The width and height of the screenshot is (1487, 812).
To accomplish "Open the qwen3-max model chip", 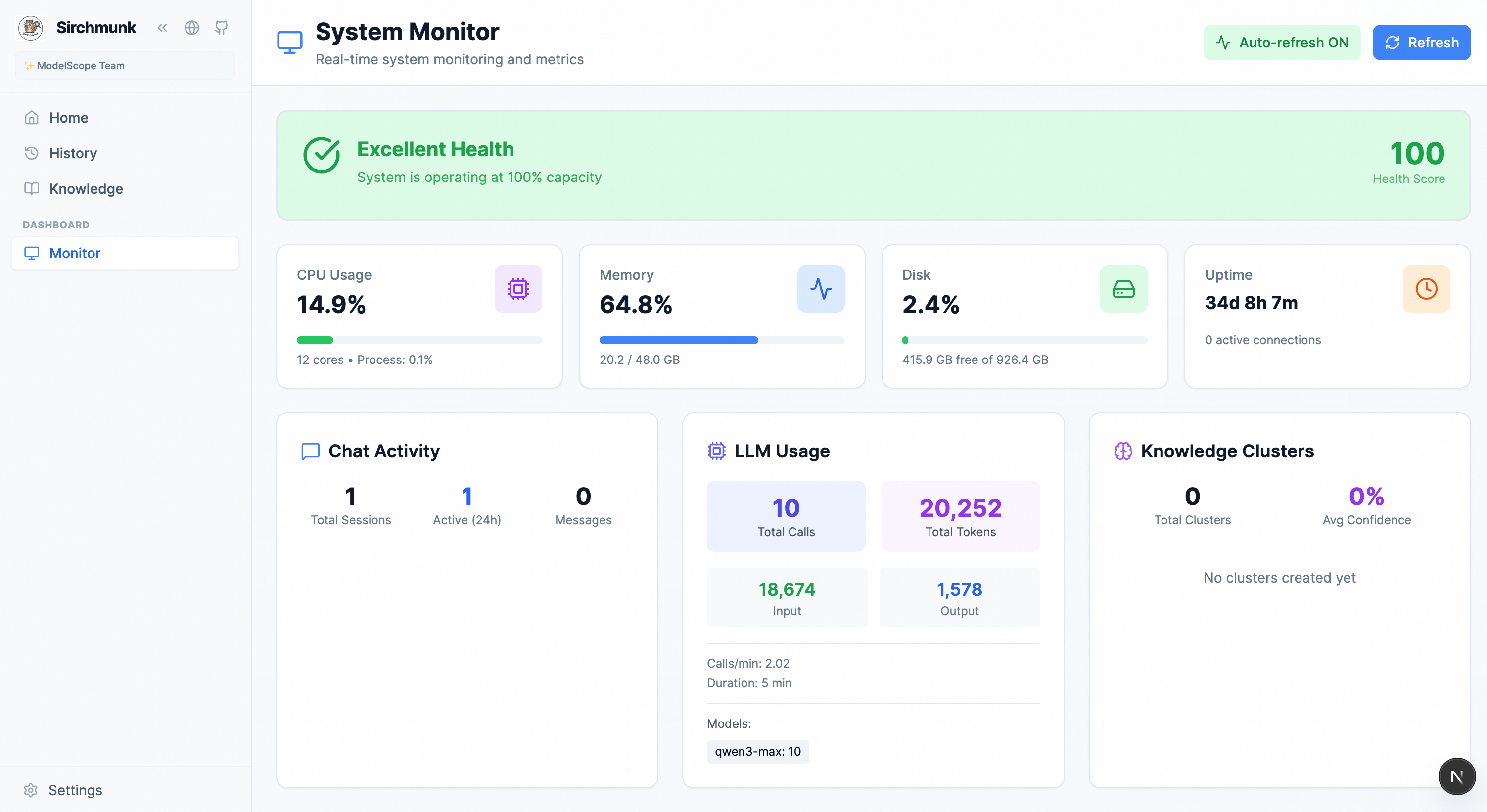I will 758,751.
